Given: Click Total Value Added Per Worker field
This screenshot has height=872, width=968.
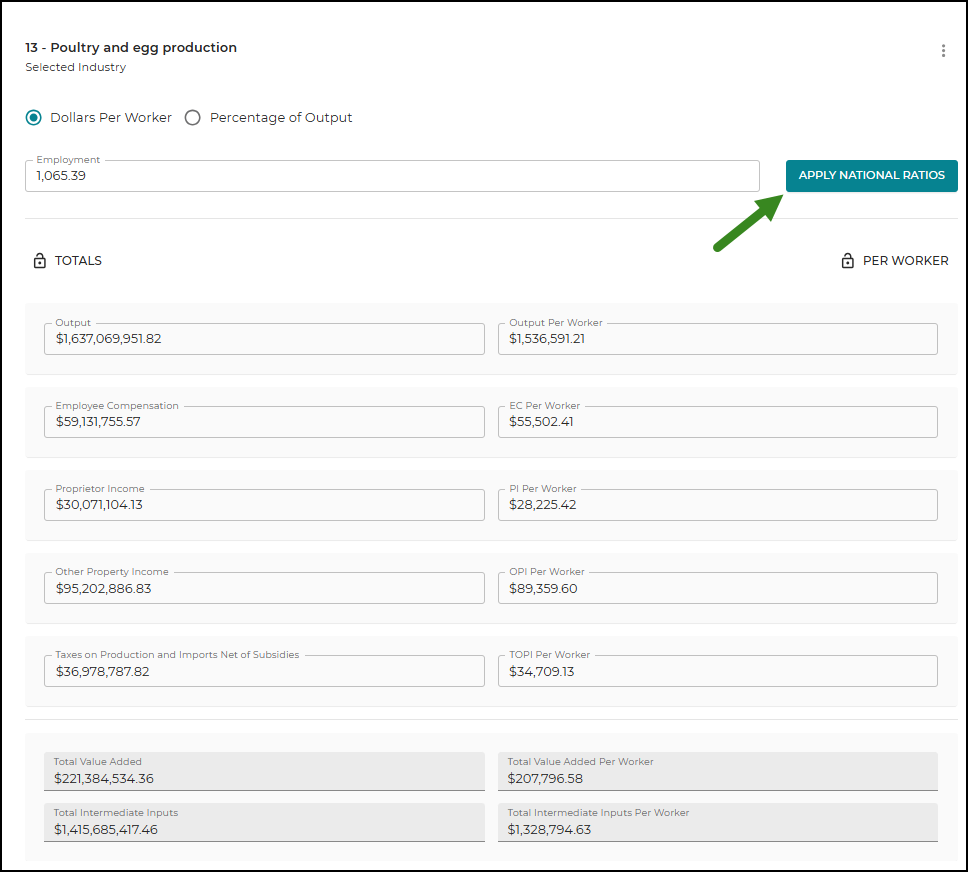Looking at the screenshot, I should pyautogui.click(x=717, y=771).
